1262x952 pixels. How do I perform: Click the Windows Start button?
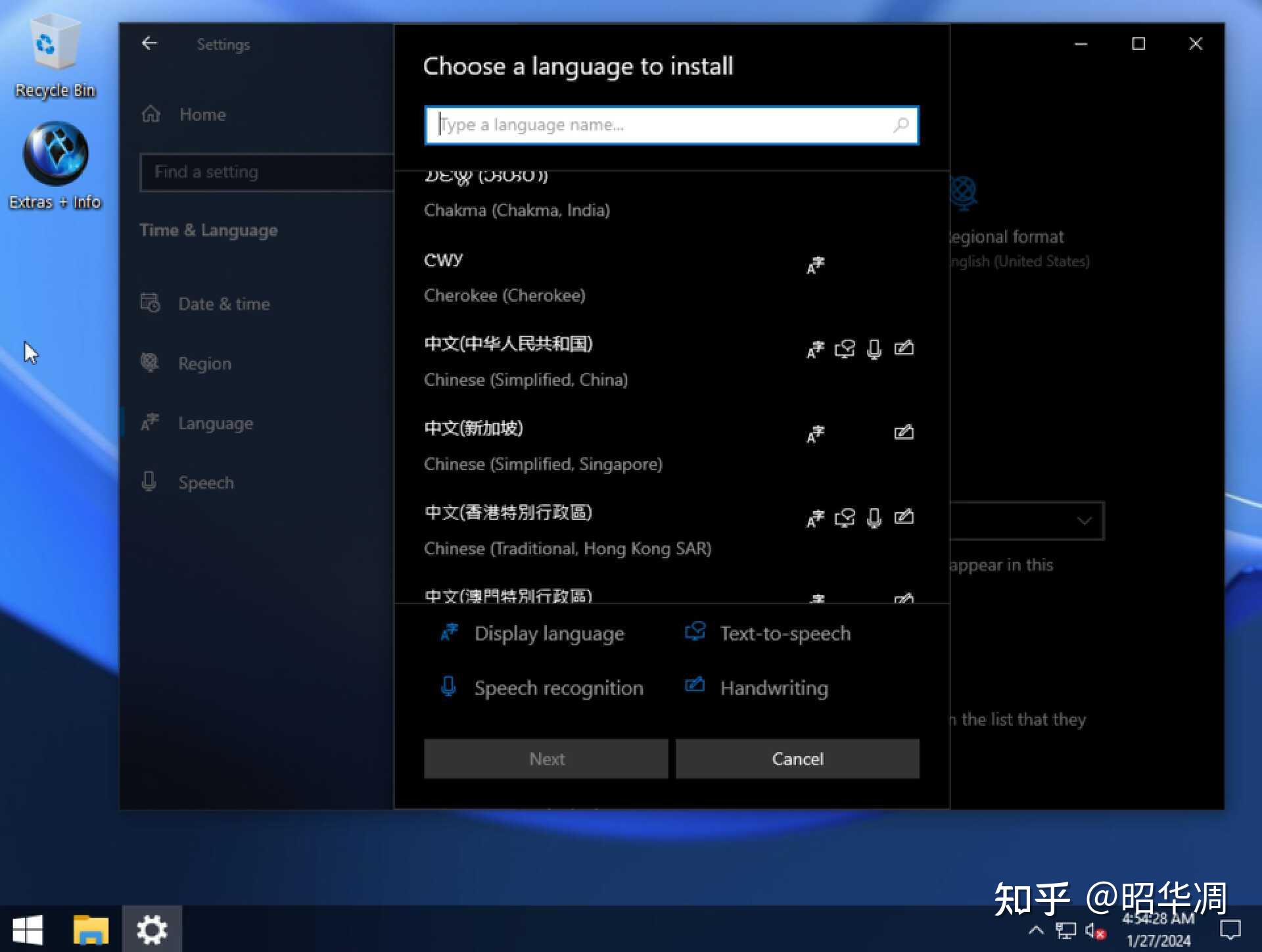(x=27, y=930)
